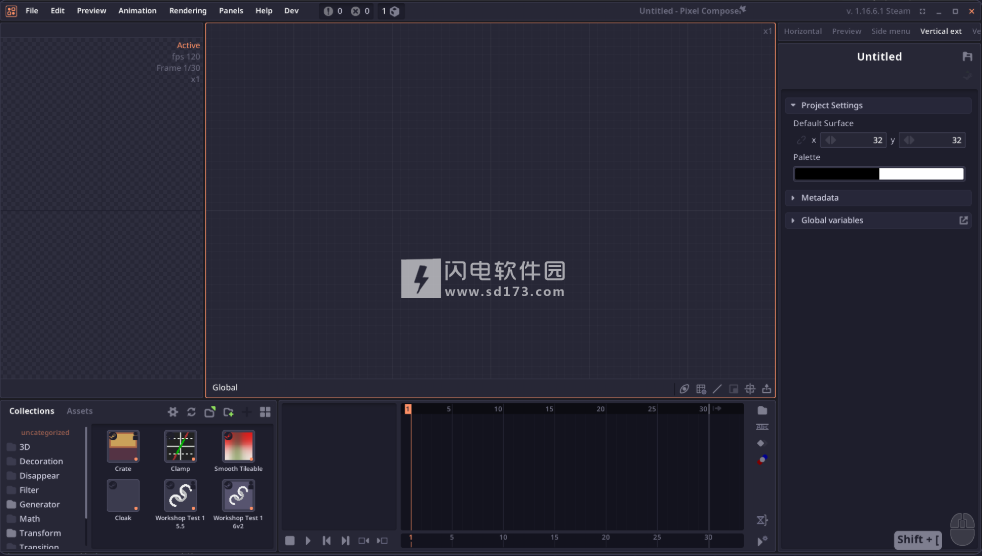Click the red-blue onion skin icon
This screenshot has height=556, width=982.
click(x=762, y=460)
